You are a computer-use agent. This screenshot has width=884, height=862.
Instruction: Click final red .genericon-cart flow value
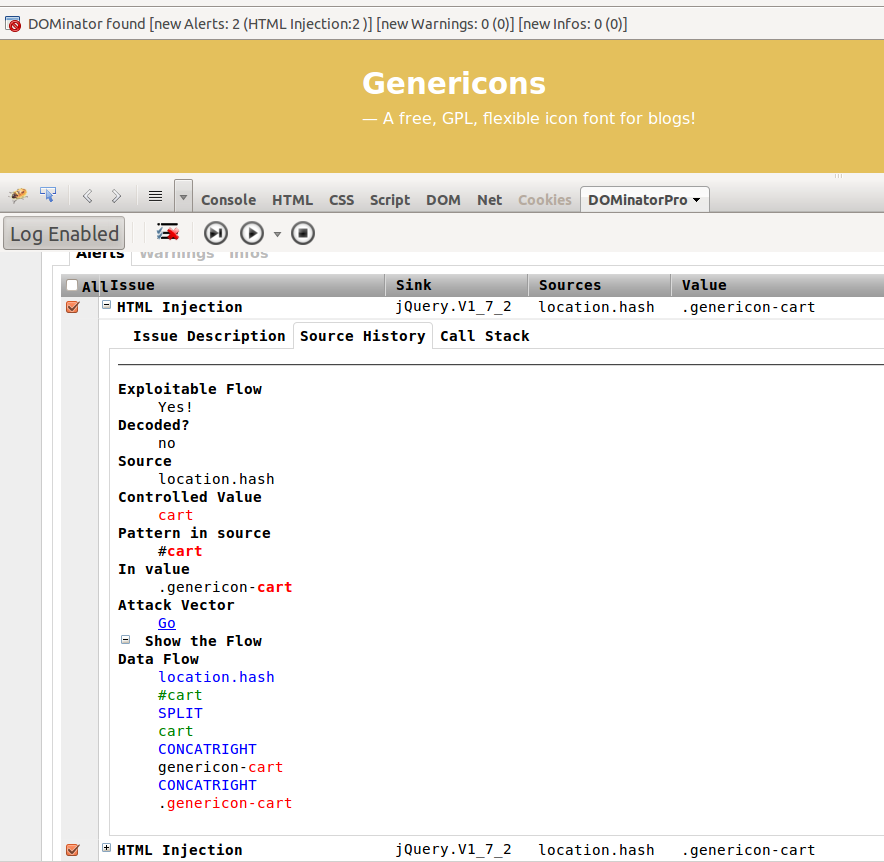tap(225, 803)
